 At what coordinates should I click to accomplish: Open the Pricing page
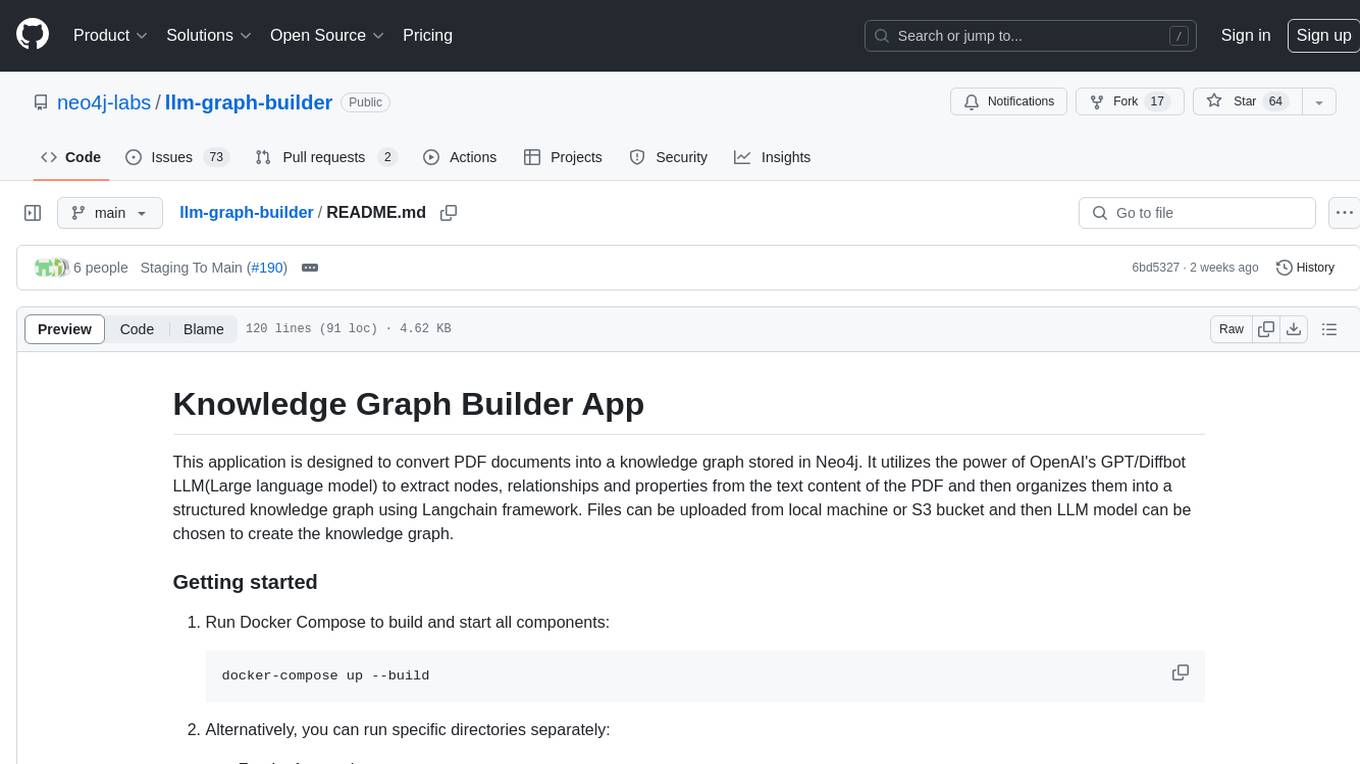tap(427, 35)
